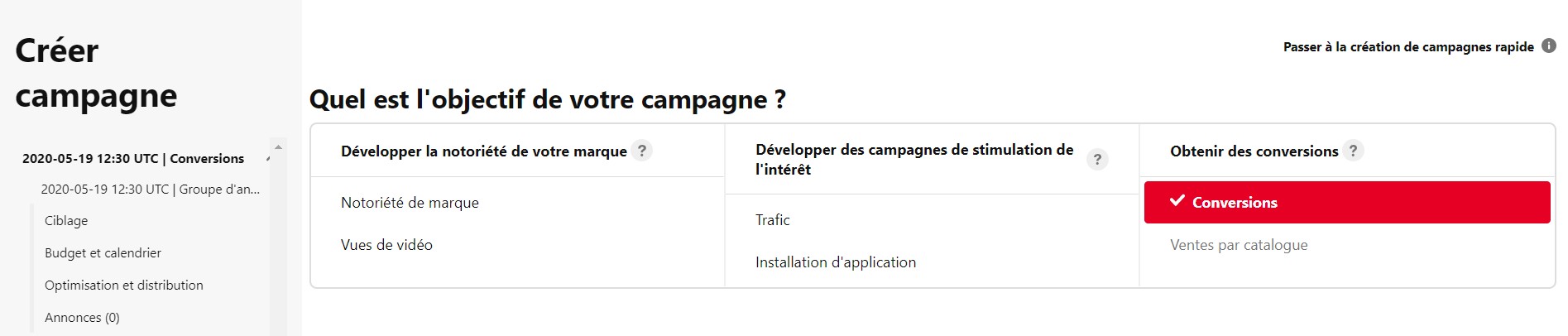Select the red Conversions objective
Screen dimensions: 1568x336
1347,203
